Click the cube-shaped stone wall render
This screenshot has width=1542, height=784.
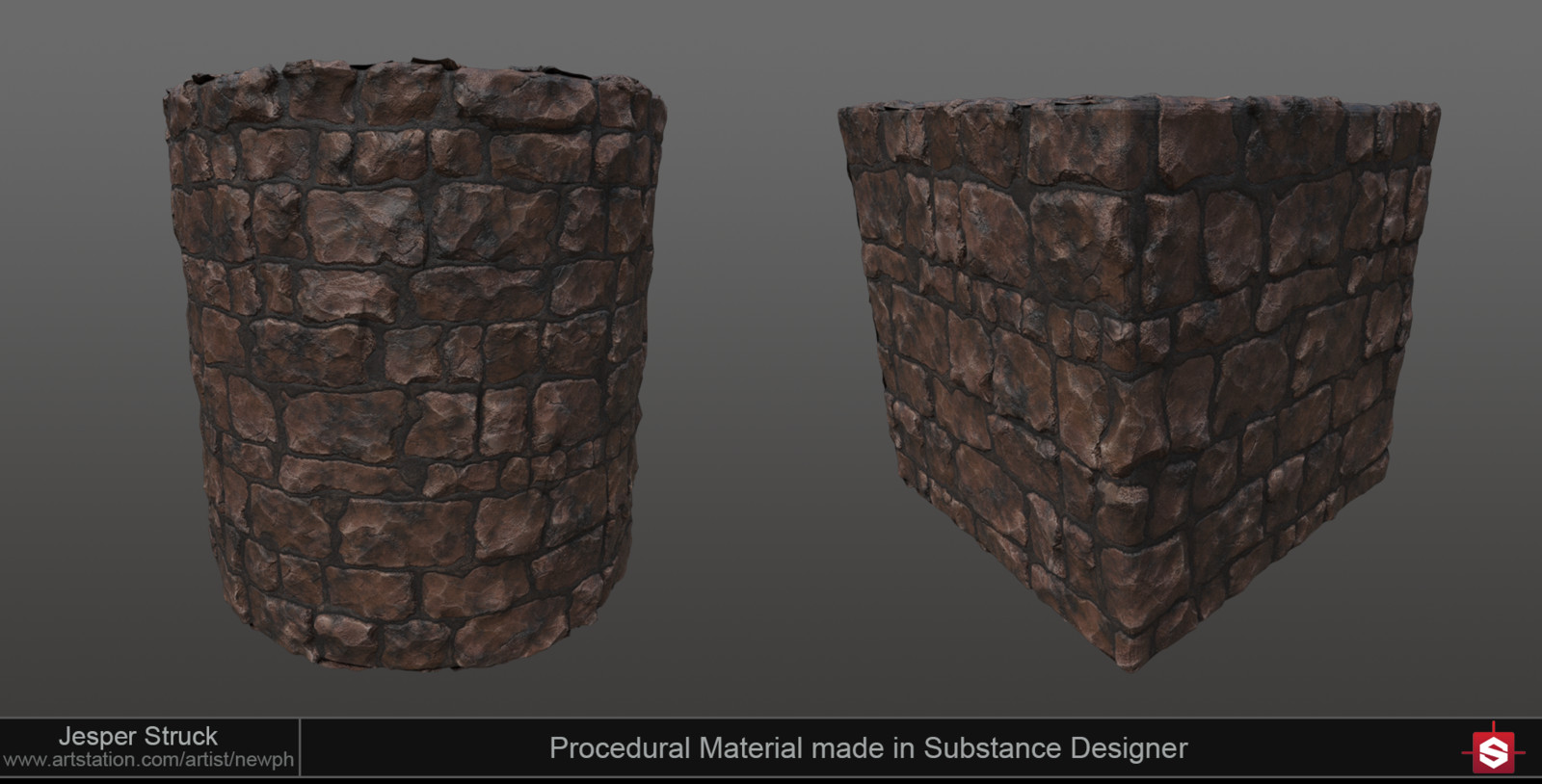pyautogui.click(x=1137, y=380)
